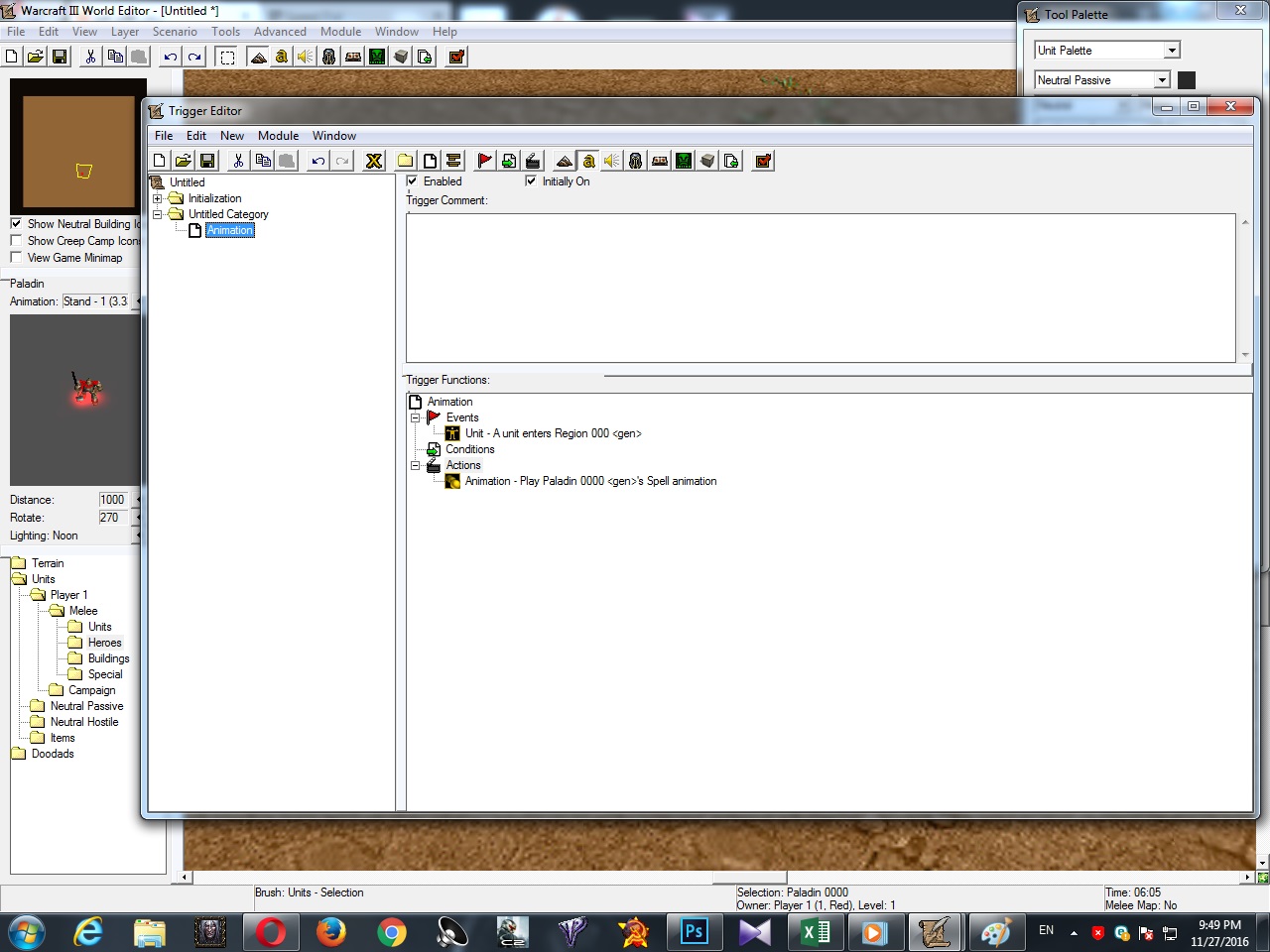This screenshot has height=952, width=1270.
Task: Toggle the Enabled checkbox
Action: tap(413, 181)
